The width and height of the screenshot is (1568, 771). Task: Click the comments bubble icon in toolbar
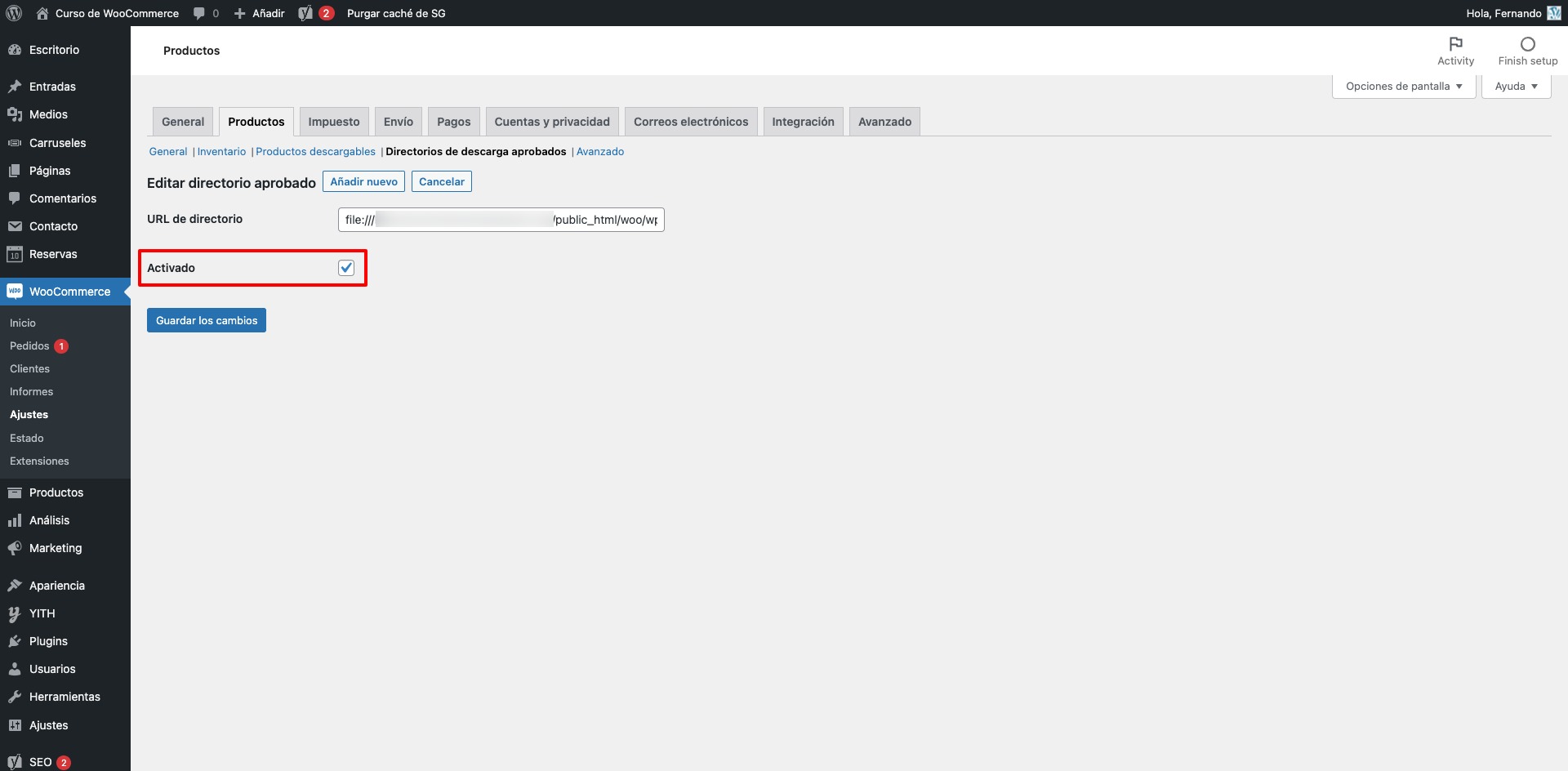pos(199,13)
